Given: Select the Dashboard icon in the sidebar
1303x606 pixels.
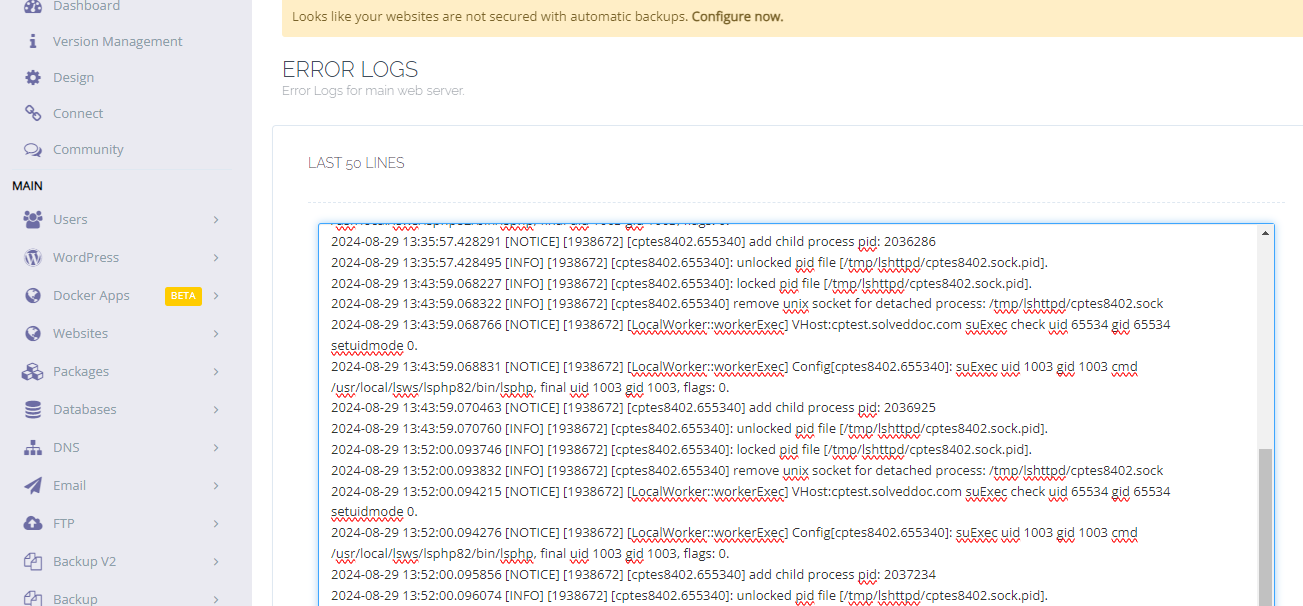Looking at the screenshot, I should click(31, 5).
